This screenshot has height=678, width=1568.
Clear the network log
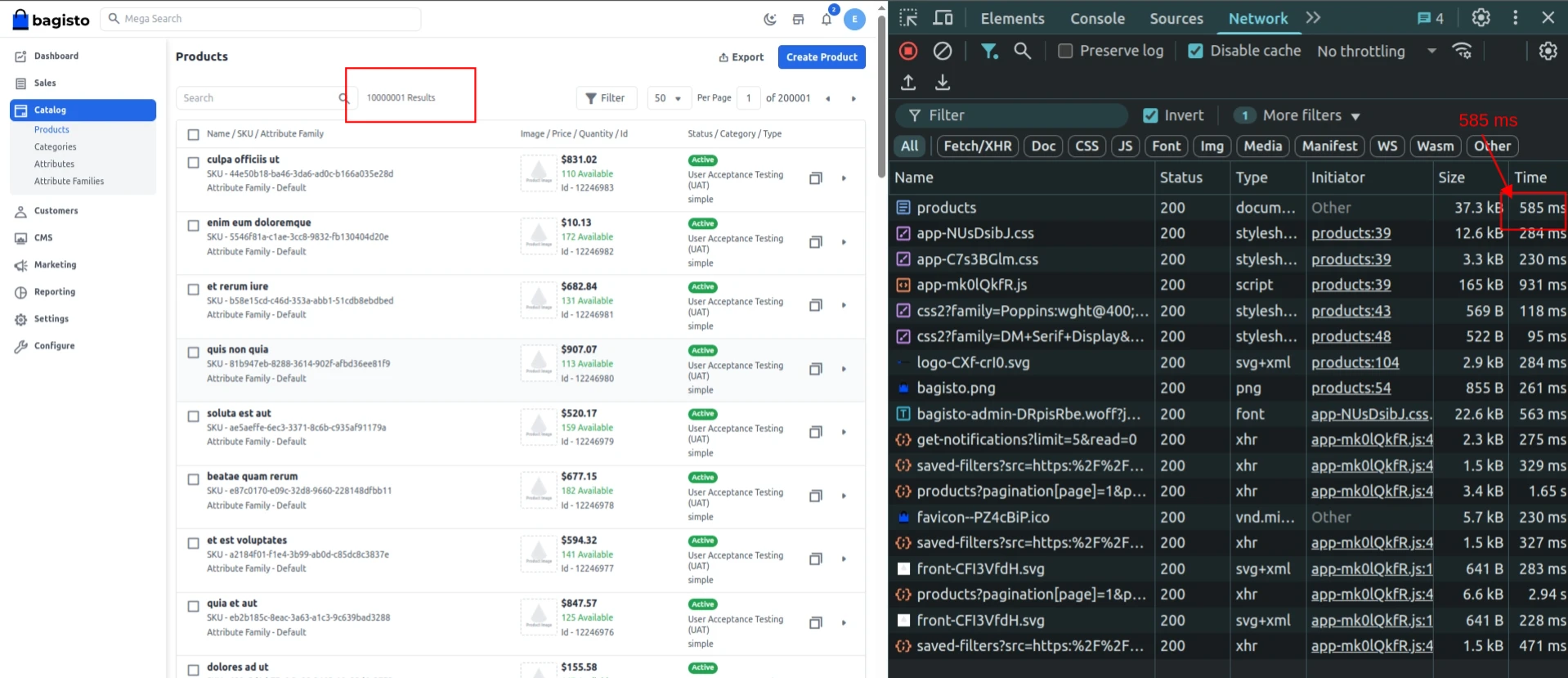coord(943,51)
